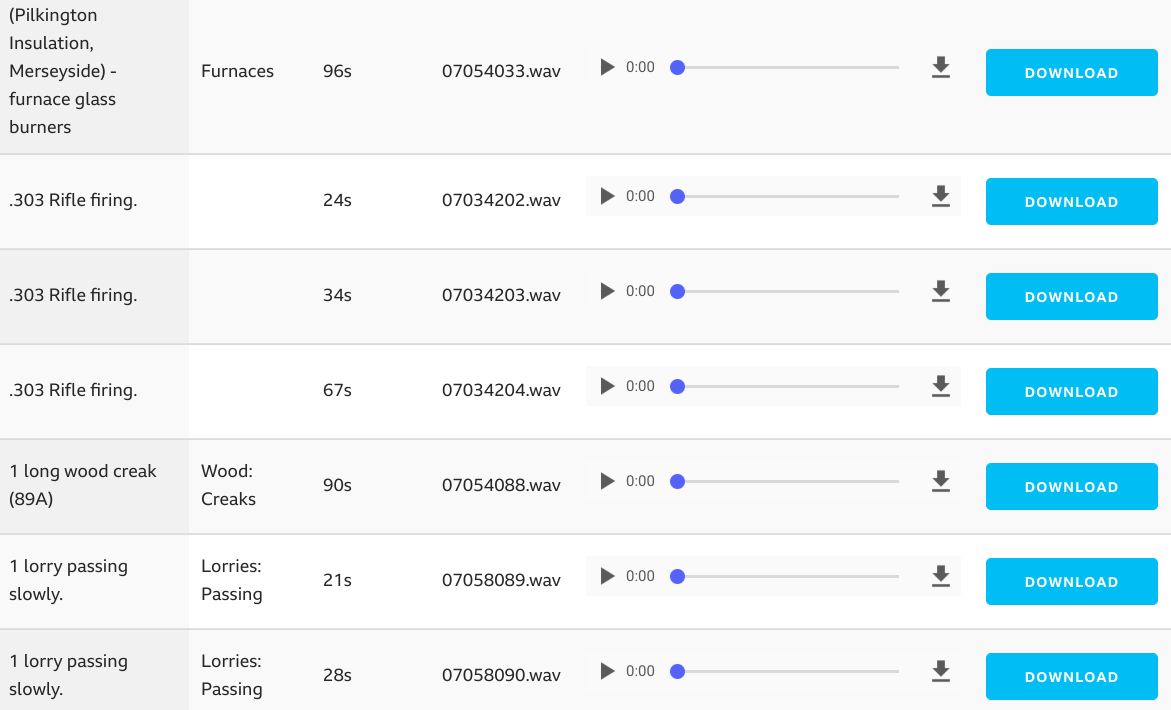The image size is (1171, 710).
Task: Click download arrow icon in 07034202.wav player
Action: pos(941,196)
